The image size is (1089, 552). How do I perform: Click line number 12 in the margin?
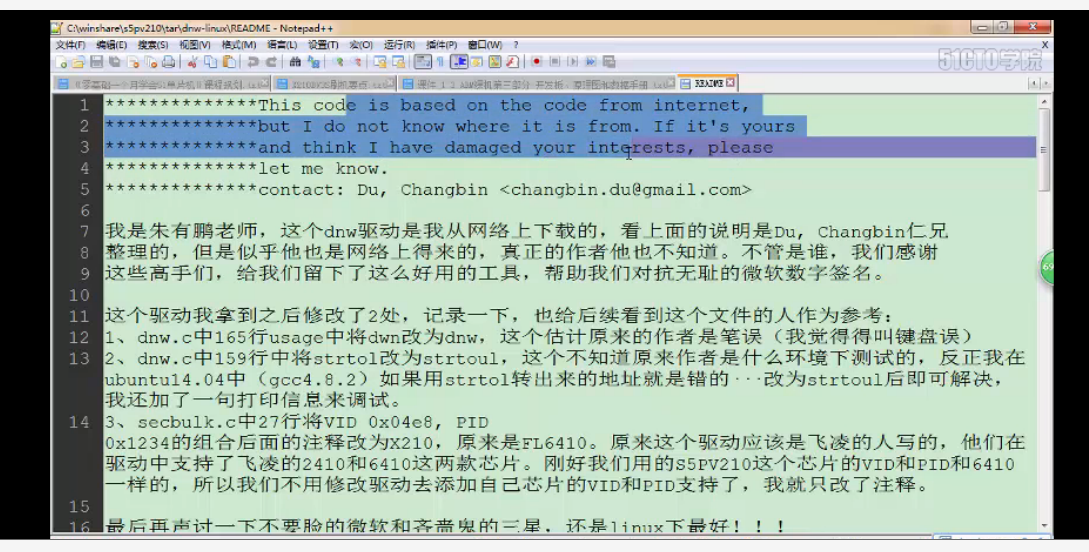(x=78, y=337)
